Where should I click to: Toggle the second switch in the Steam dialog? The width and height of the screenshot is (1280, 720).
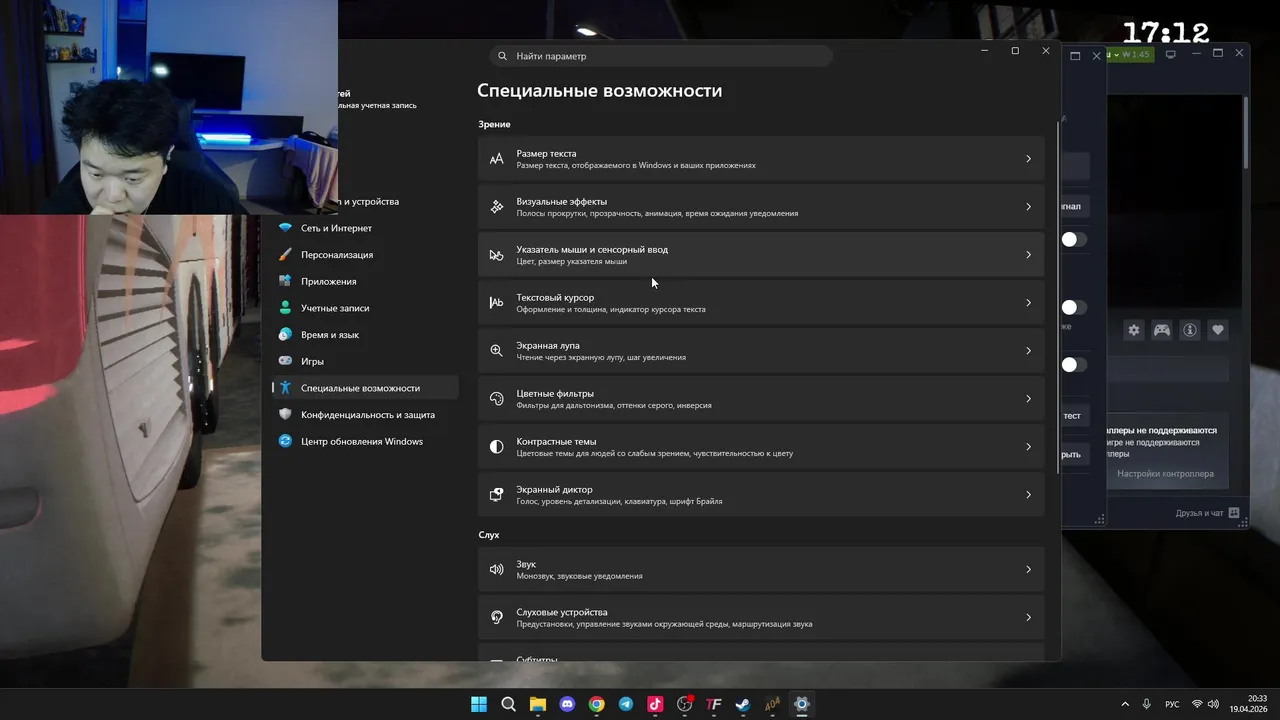point(1073,307)
